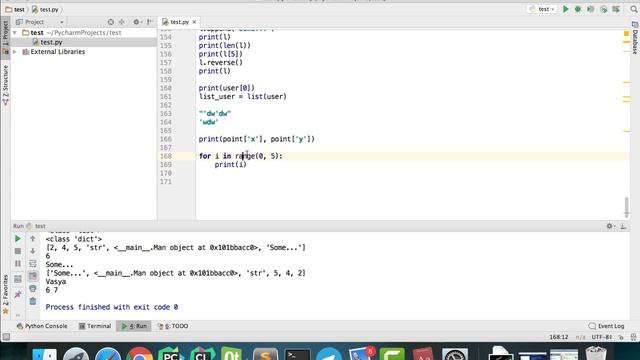Click the yellow inspection indicator square
Viewport: 640px width, 360px height.
[x=626, y=34]
